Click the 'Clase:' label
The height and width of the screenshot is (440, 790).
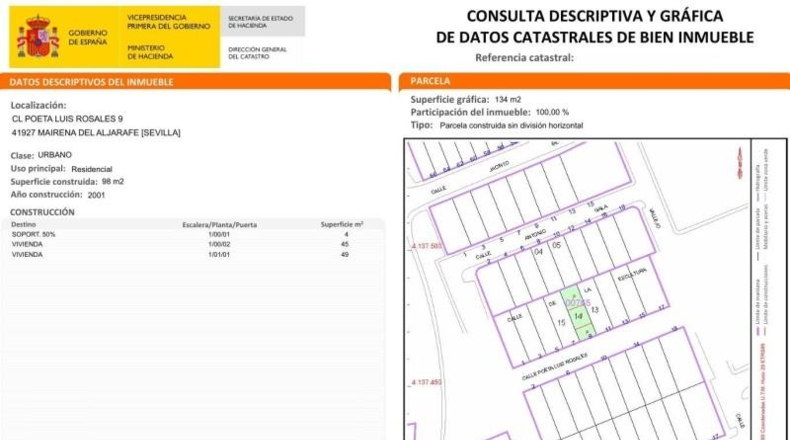click(x=23, y=155)
